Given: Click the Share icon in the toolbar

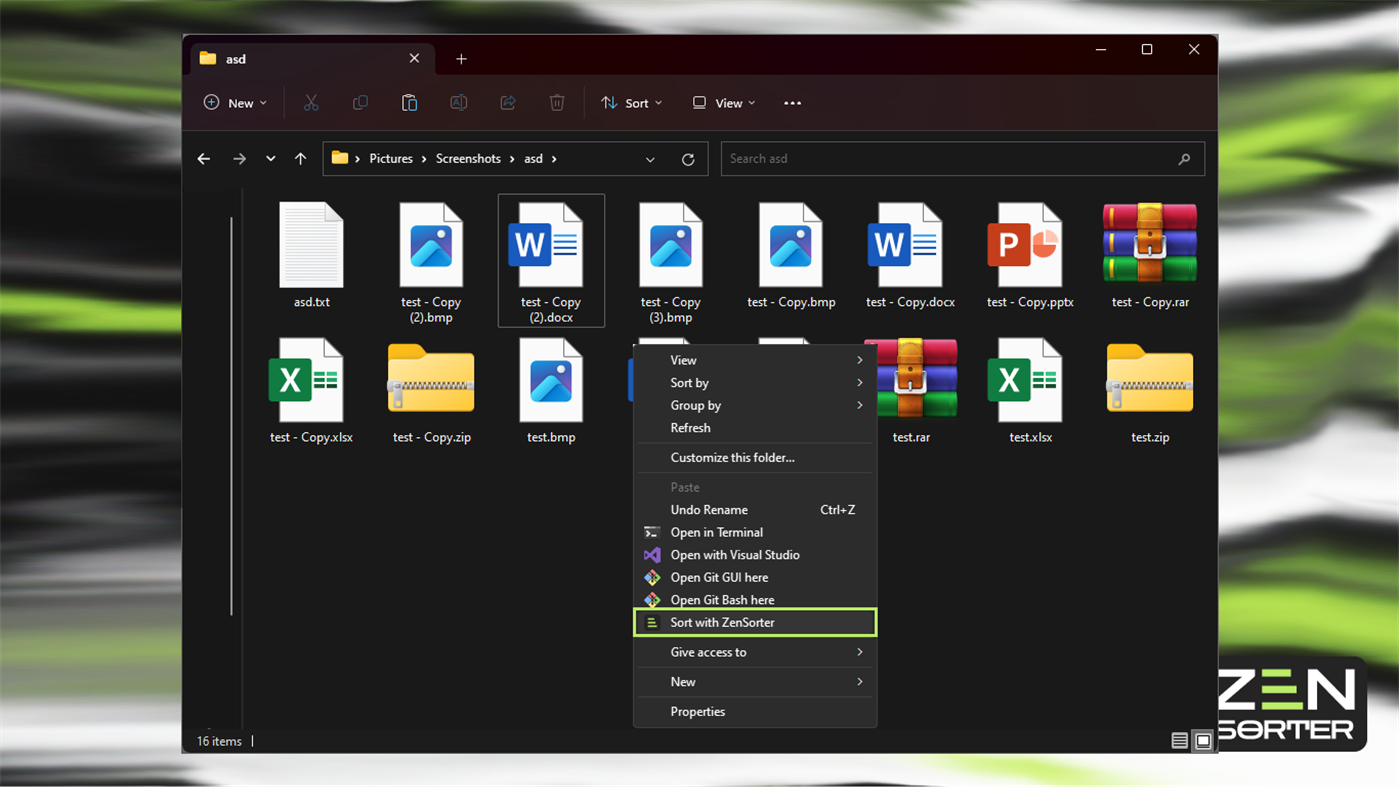Looking at the screenshot, I should (508, 102).
